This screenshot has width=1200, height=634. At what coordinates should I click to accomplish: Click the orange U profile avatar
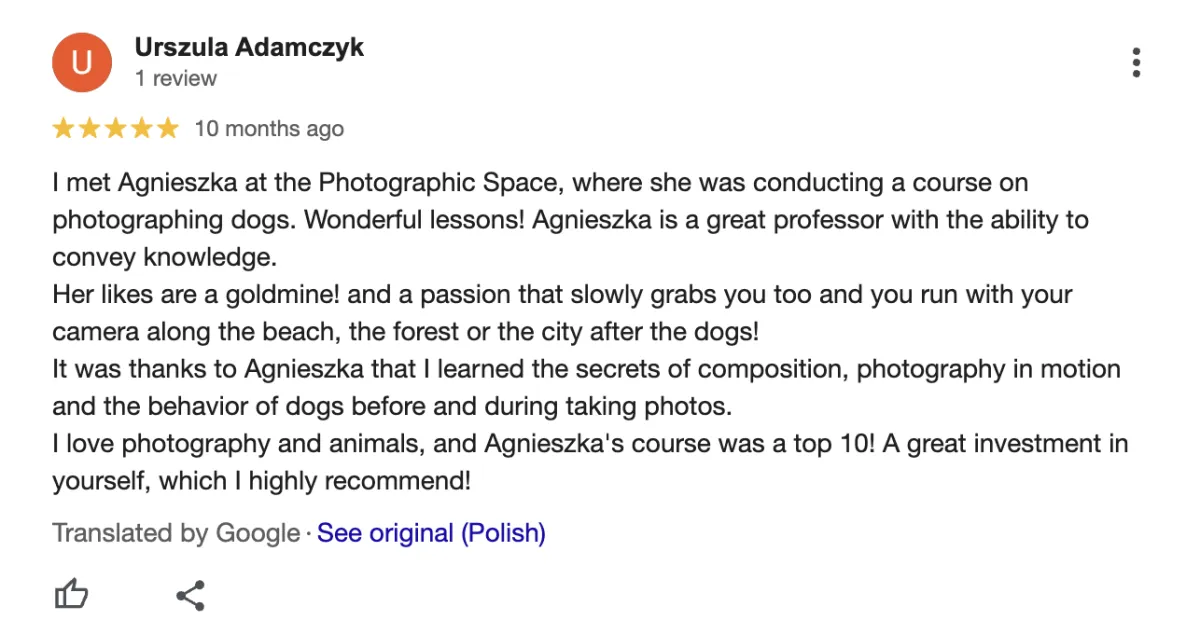tap(82, 62)
